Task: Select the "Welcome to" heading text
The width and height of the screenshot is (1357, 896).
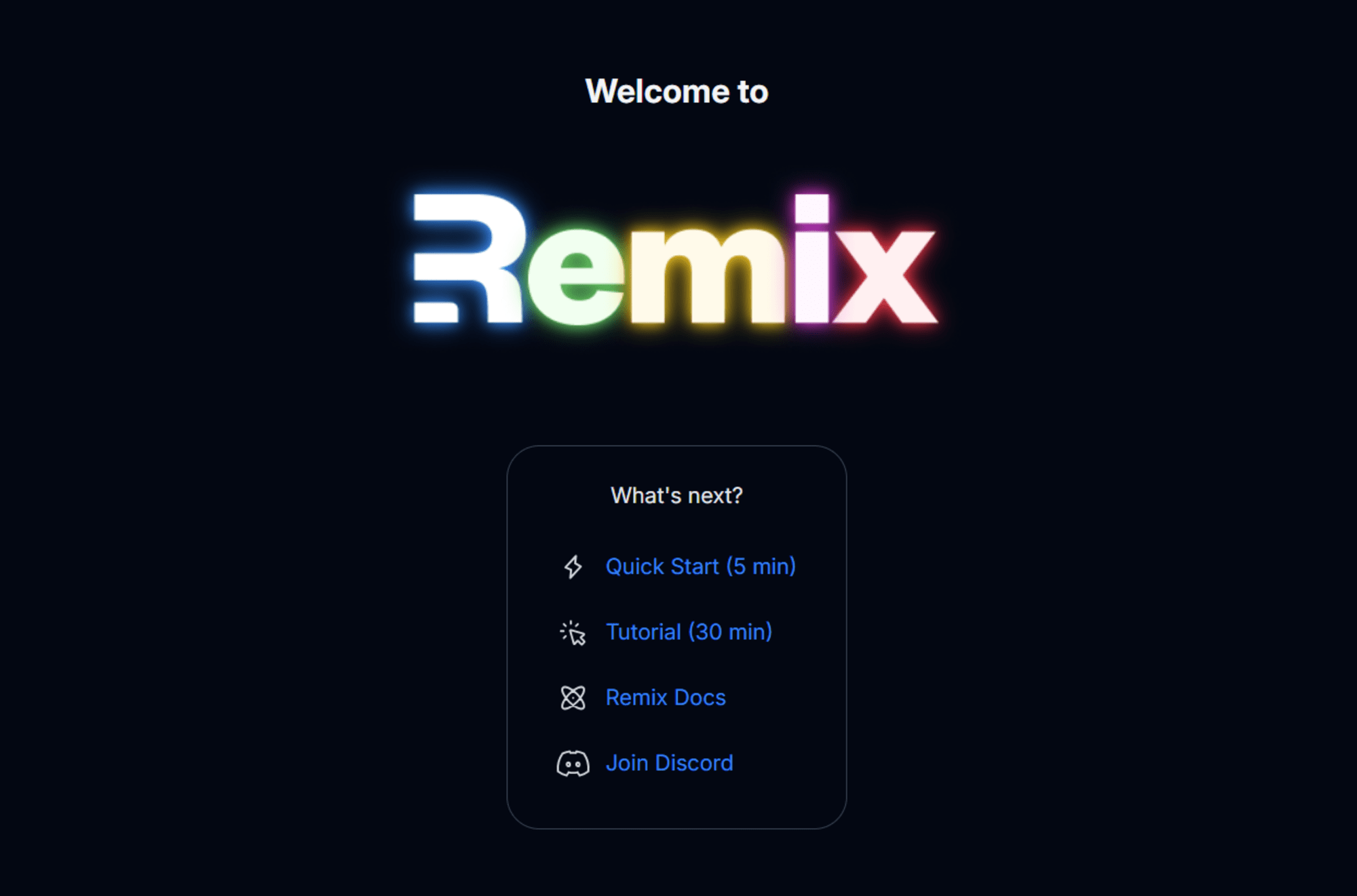Action: 676,92
